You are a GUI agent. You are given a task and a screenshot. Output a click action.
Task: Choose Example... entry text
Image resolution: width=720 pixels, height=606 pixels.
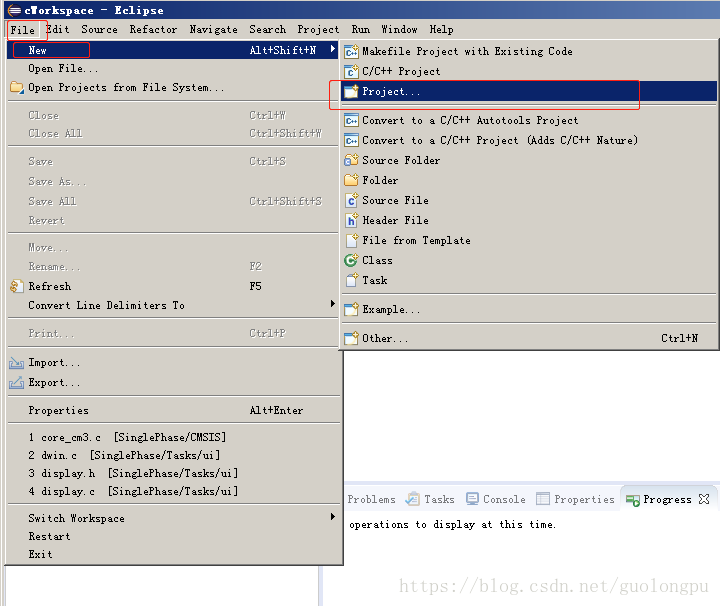[x=391, y=309]
